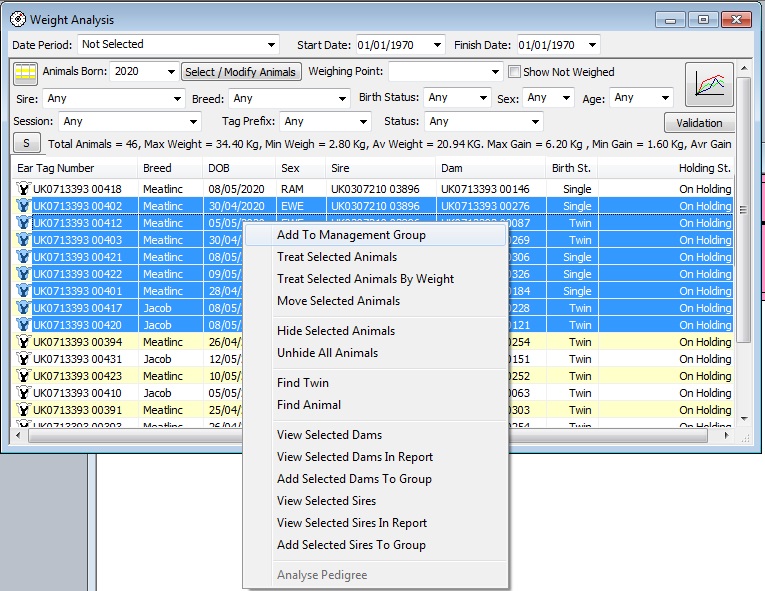Click the yellow grid table icon

pos(25,73)
